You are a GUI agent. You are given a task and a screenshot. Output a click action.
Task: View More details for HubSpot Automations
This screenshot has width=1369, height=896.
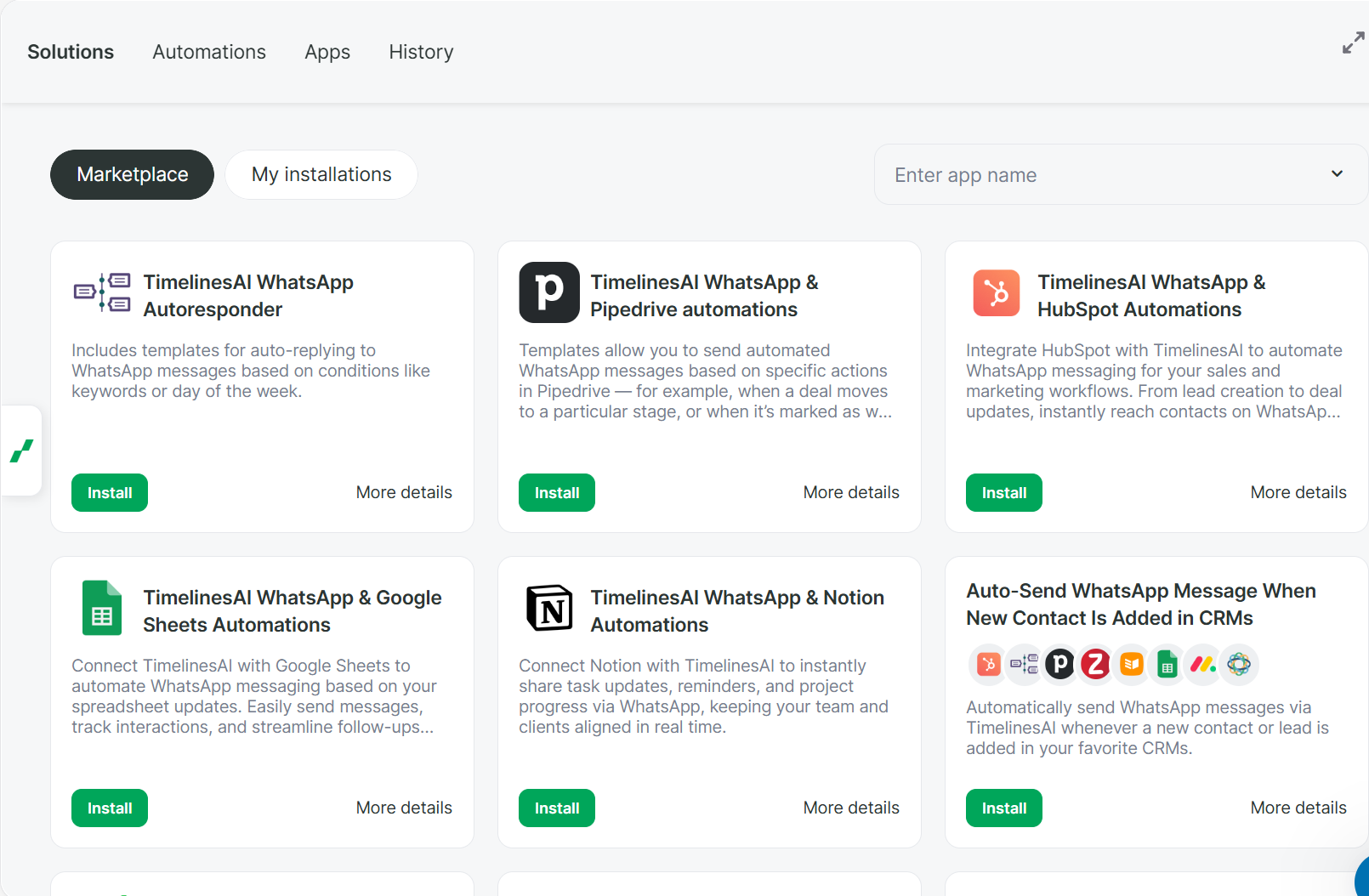[x=1298, y=492]
